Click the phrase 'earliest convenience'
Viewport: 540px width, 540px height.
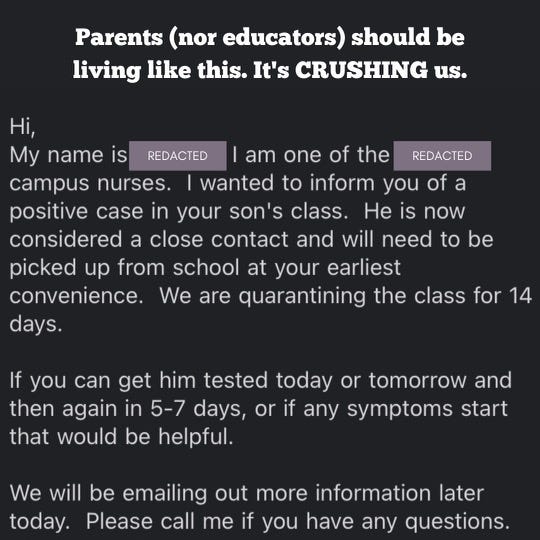205,282
